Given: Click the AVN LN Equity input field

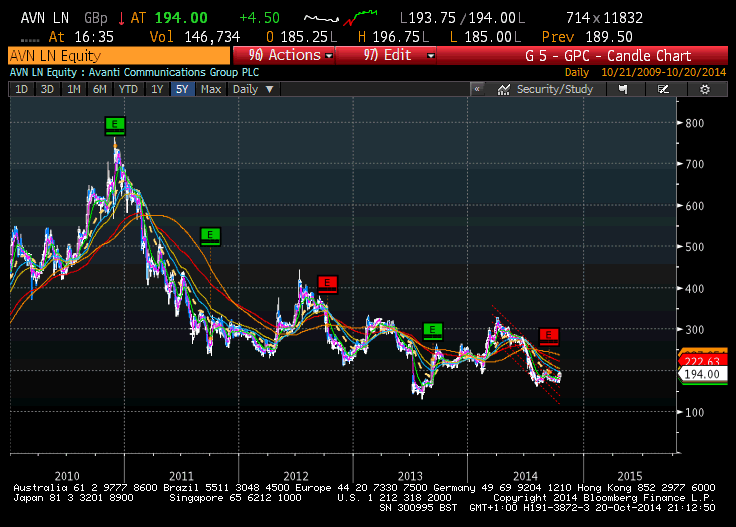Looking at the screenshot, I should pos(119,56).
